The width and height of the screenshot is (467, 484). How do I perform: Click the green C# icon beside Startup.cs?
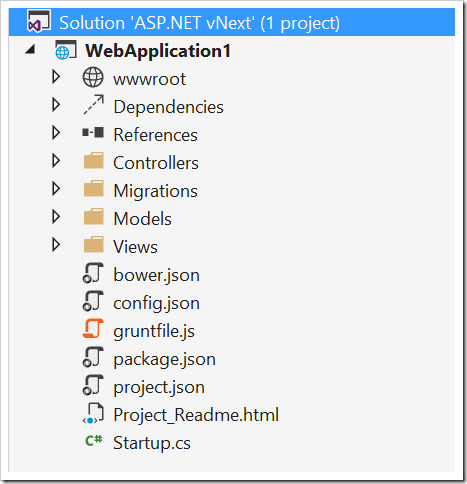pyautogui.click(x=94, y=440)
